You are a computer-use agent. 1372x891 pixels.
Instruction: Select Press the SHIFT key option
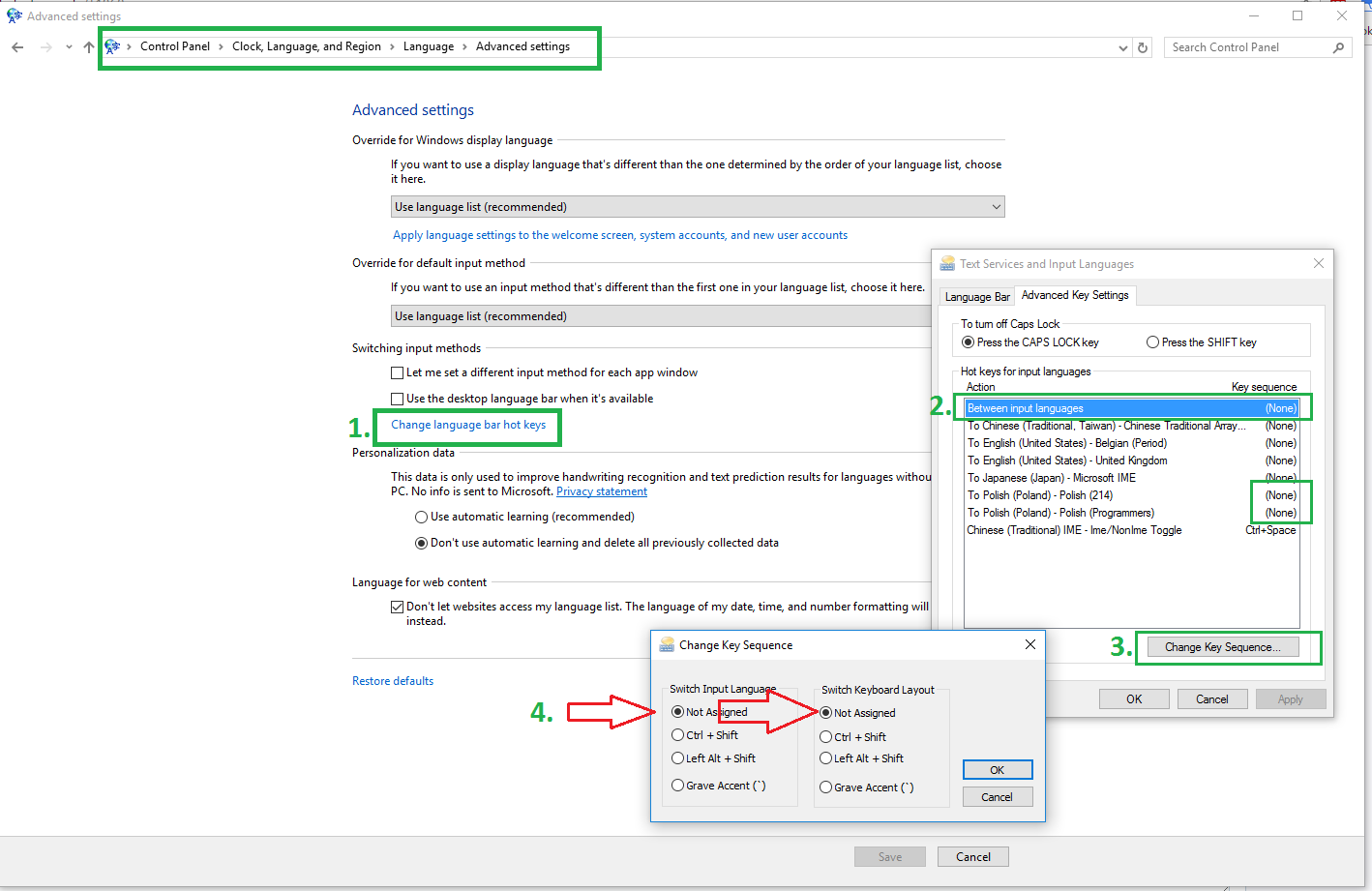pos(1152,342)
